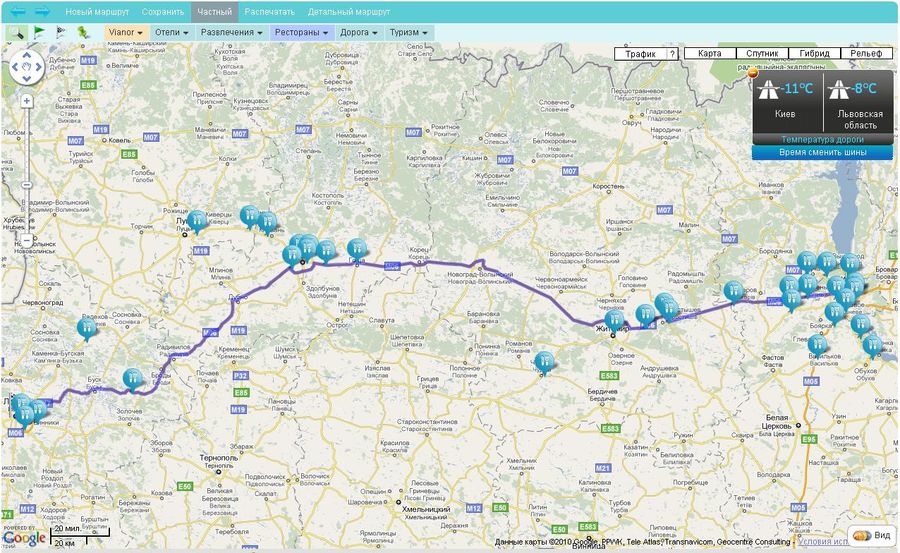The image size is (900, 553).
Task: Switch map to Спутник satellite view
Action: [762, 53]
